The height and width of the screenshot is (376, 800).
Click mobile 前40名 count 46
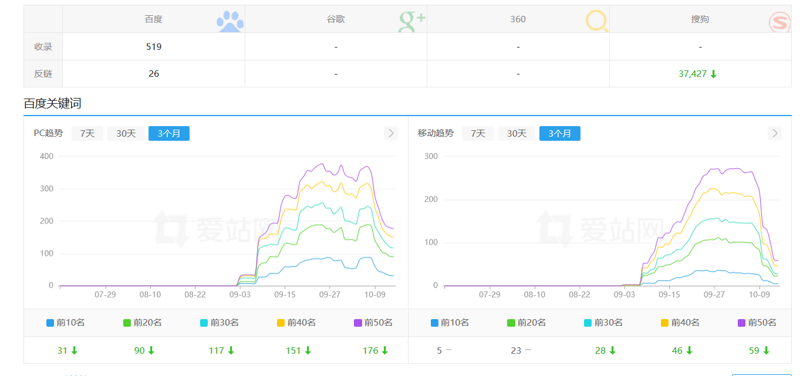coord(677,350)
